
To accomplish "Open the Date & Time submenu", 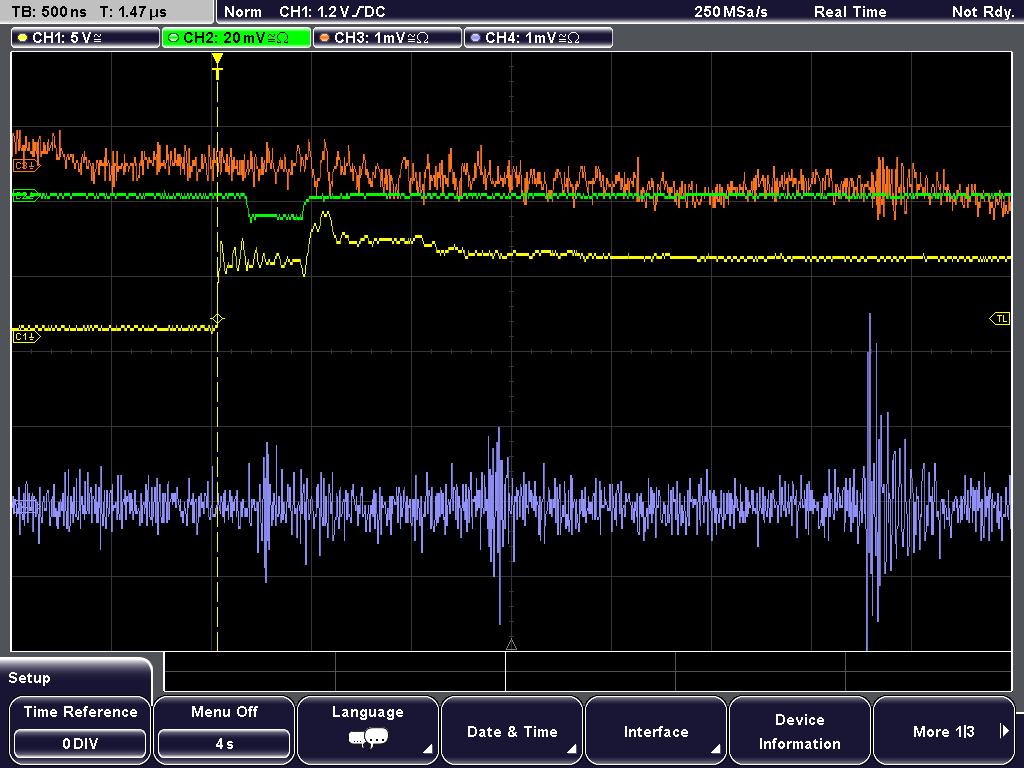I will coord(512,729).
